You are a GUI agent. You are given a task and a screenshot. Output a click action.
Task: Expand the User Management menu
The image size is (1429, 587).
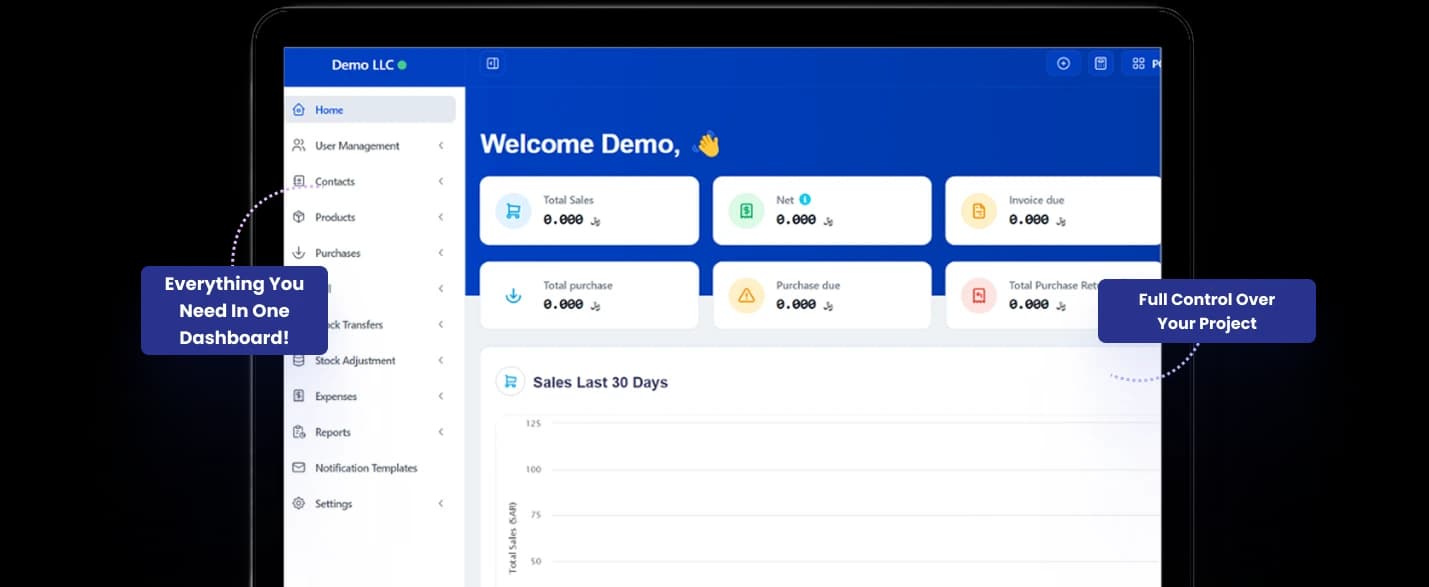(x=357, y=146)
